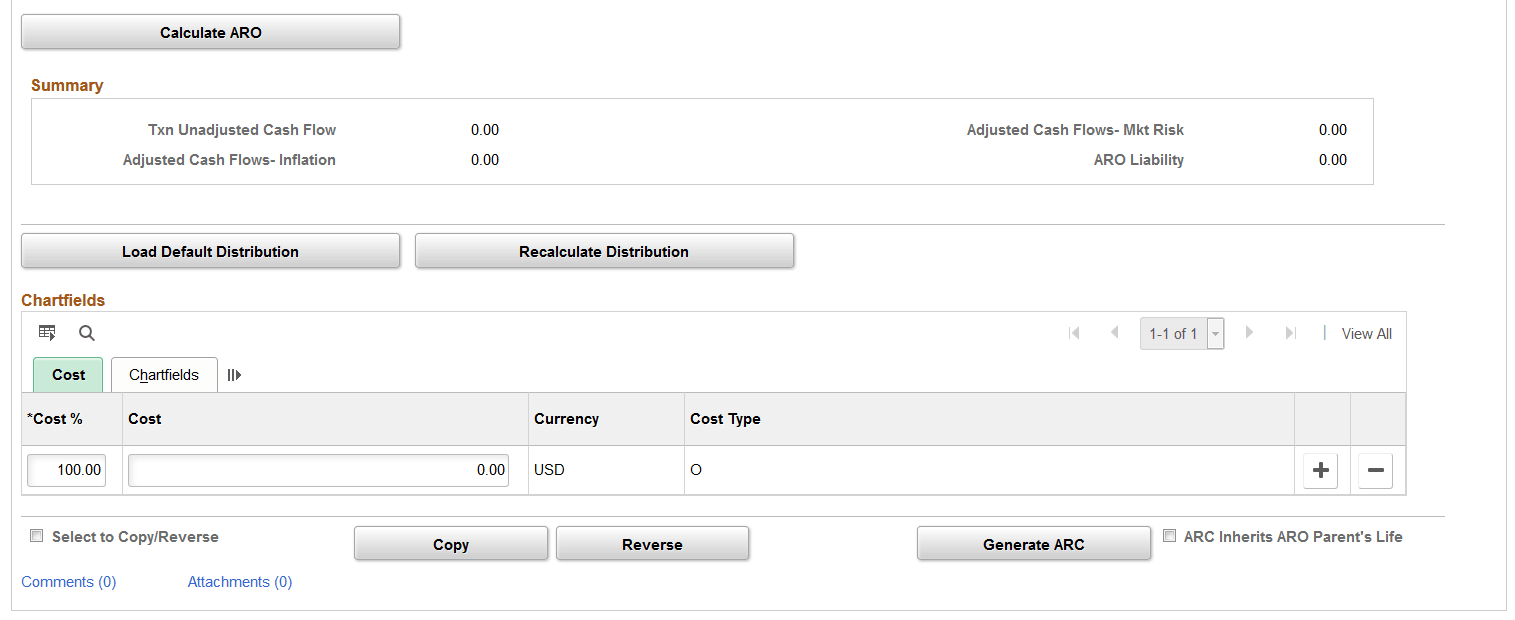
Task: Click Load Default Distribution
Action: (211, 251)
